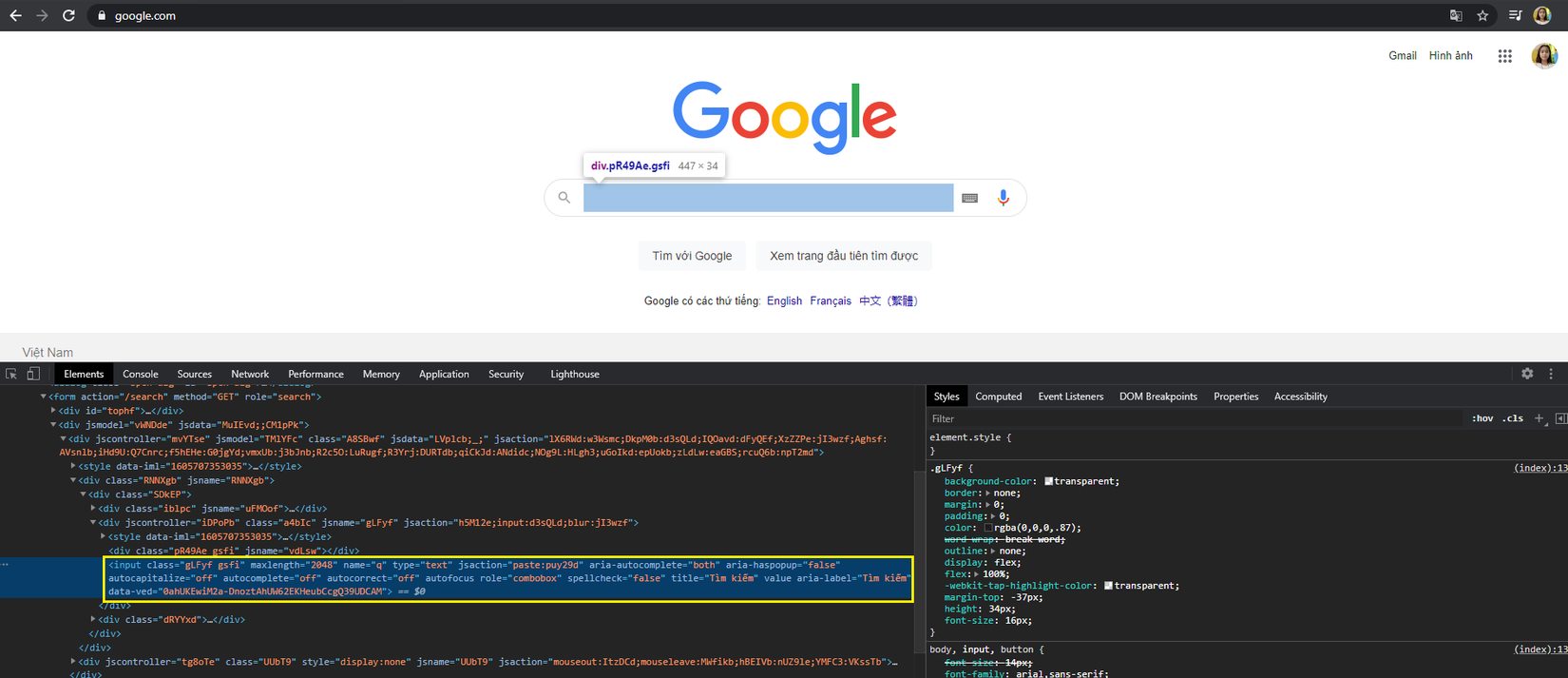This screenshot has height=678, width=1568.
Task: Click the Google logo
Action: tap(785, 117)
